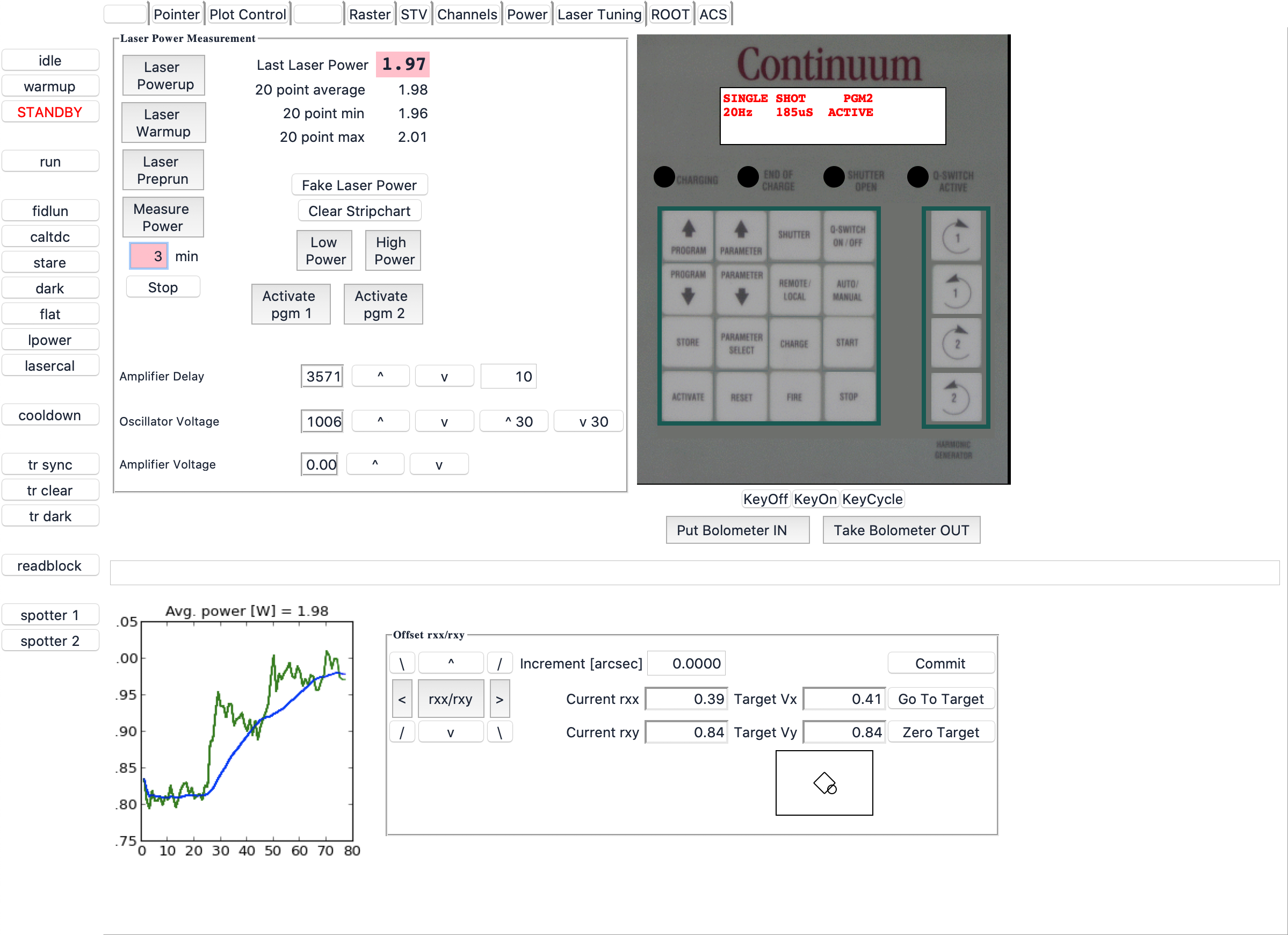
Task: Move offset left with the < button
Action: (402, 699)
